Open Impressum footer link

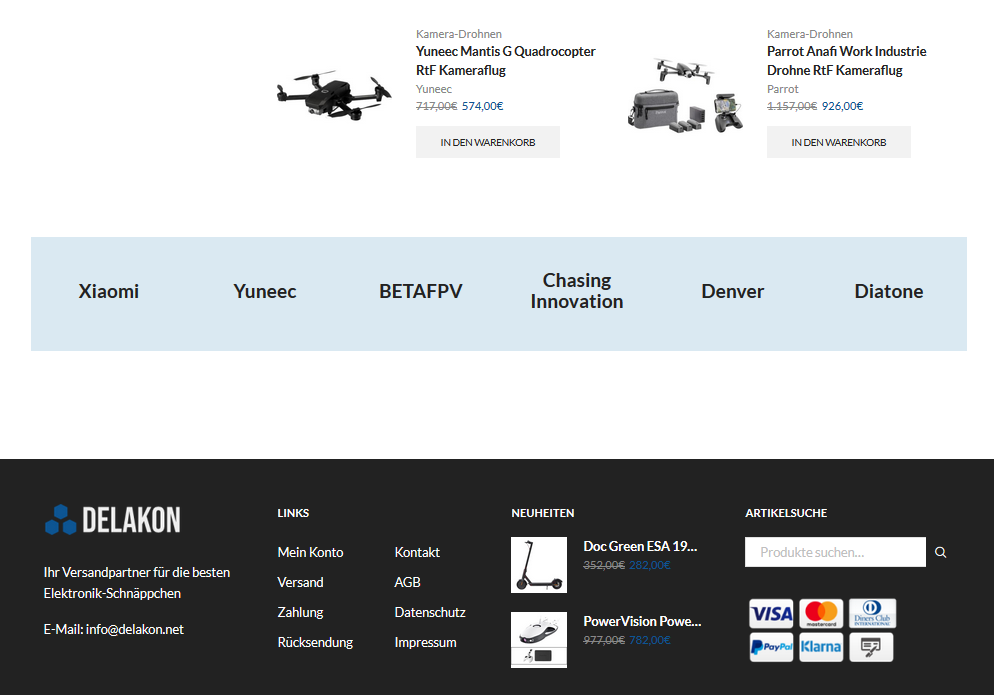point(425,642)
